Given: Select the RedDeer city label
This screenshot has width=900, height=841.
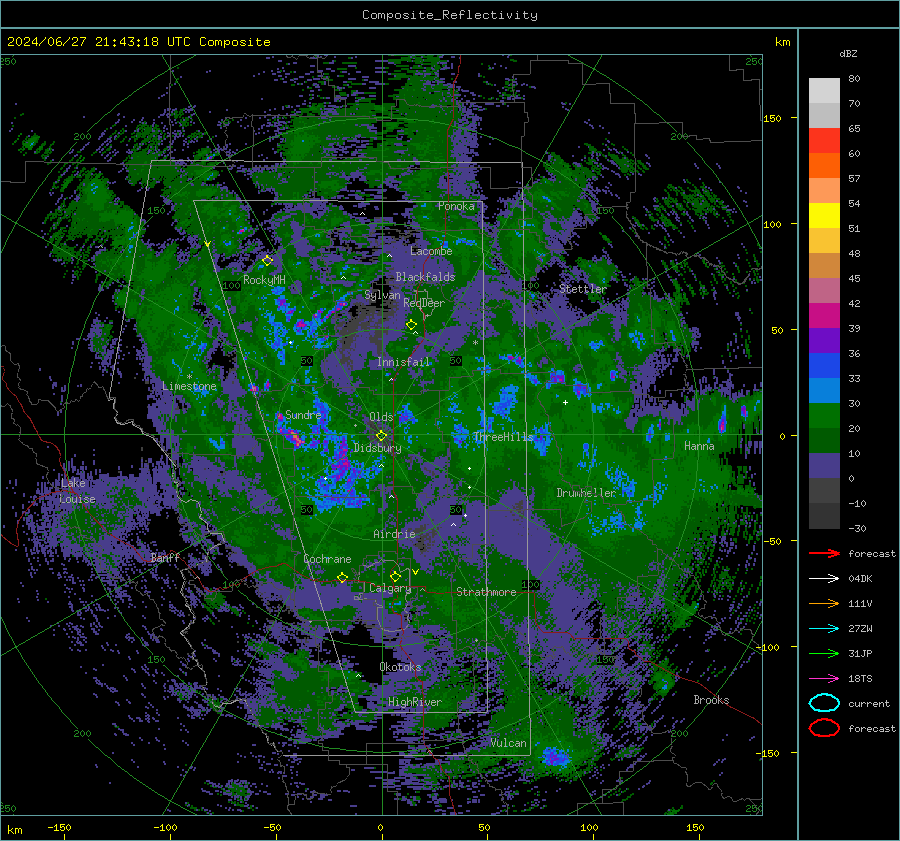Looking at the screenshot, I should tap(424, 303).
